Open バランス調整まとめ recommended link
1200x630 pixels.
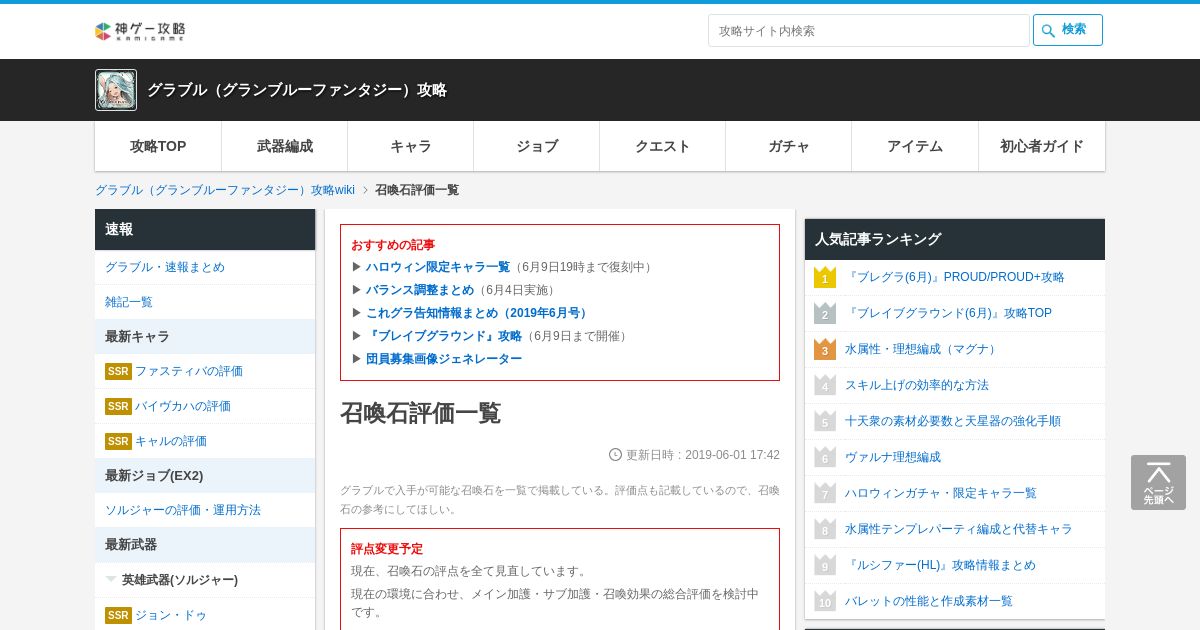click(420, 290)
